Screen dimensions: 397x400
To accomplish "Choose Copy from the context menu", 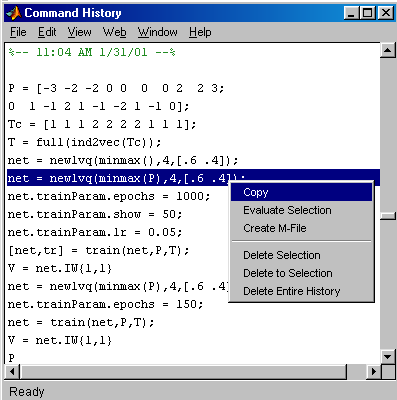I will pyautogui.click(x=301, y=192).
